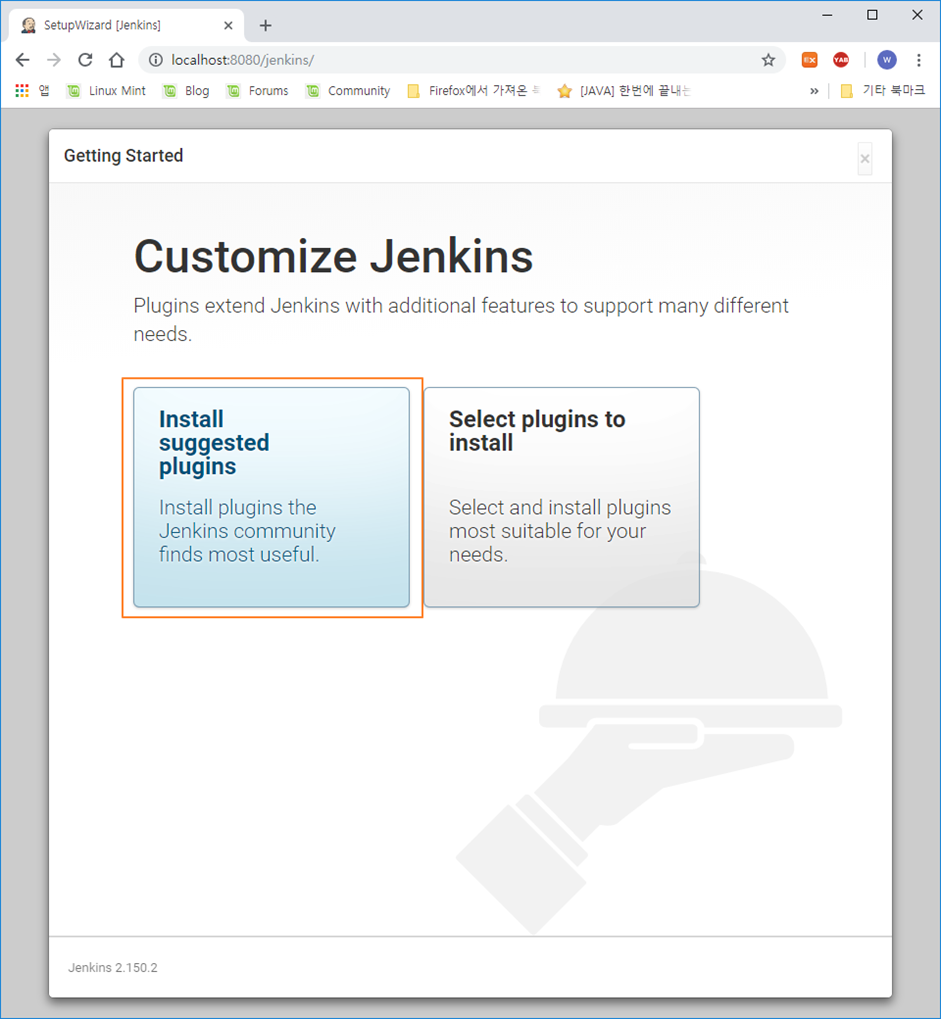Open Linux Mint bookmark

107,91
